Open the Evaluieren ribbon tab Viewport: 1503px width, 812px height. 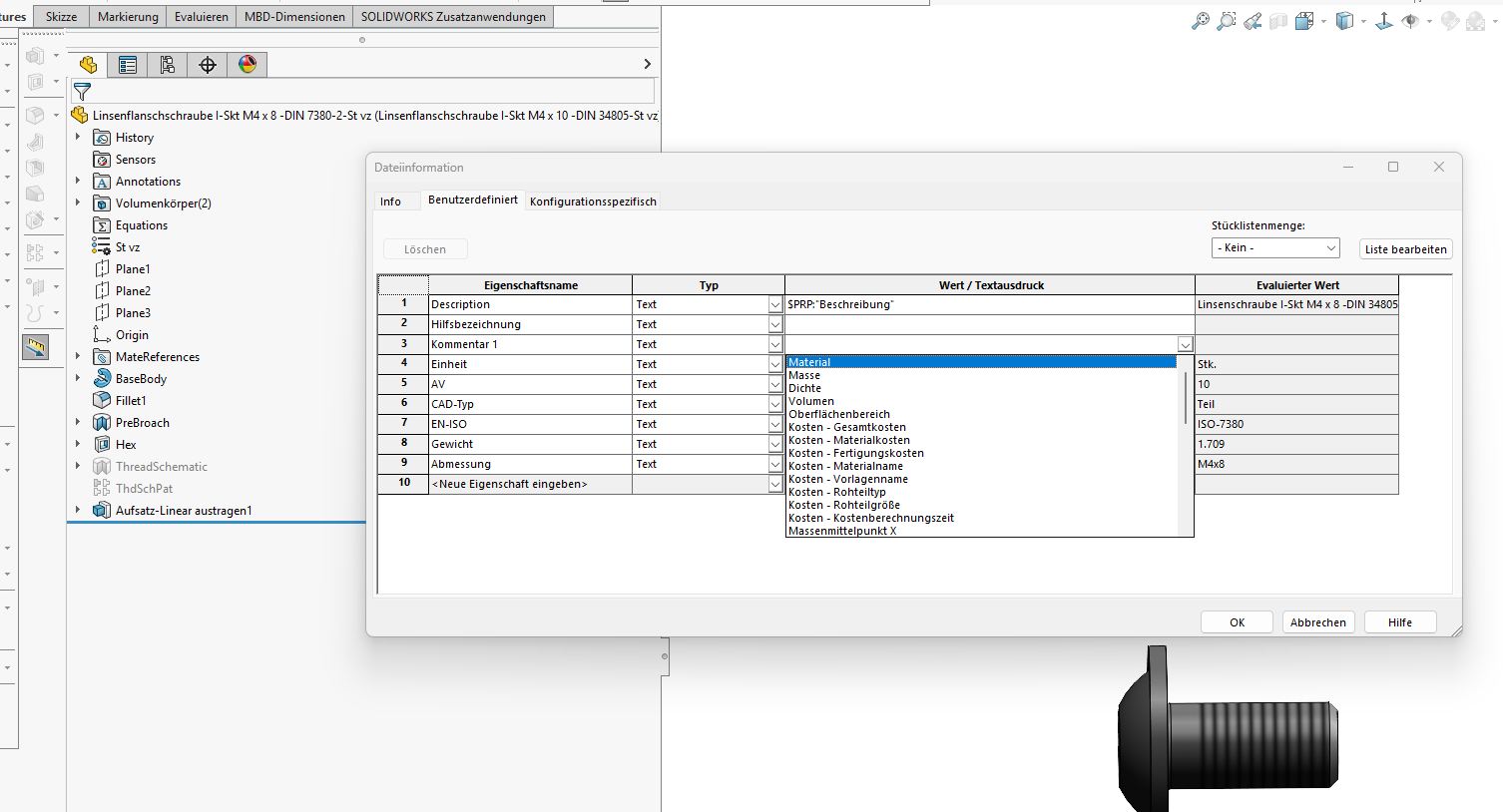201,17
